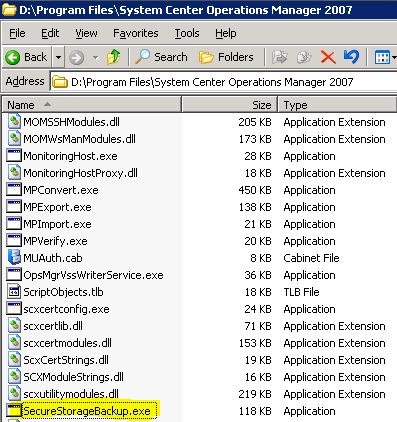Click the Cabinet File type entry
Screen dimensions: 397x422
[x=311, y=258]
